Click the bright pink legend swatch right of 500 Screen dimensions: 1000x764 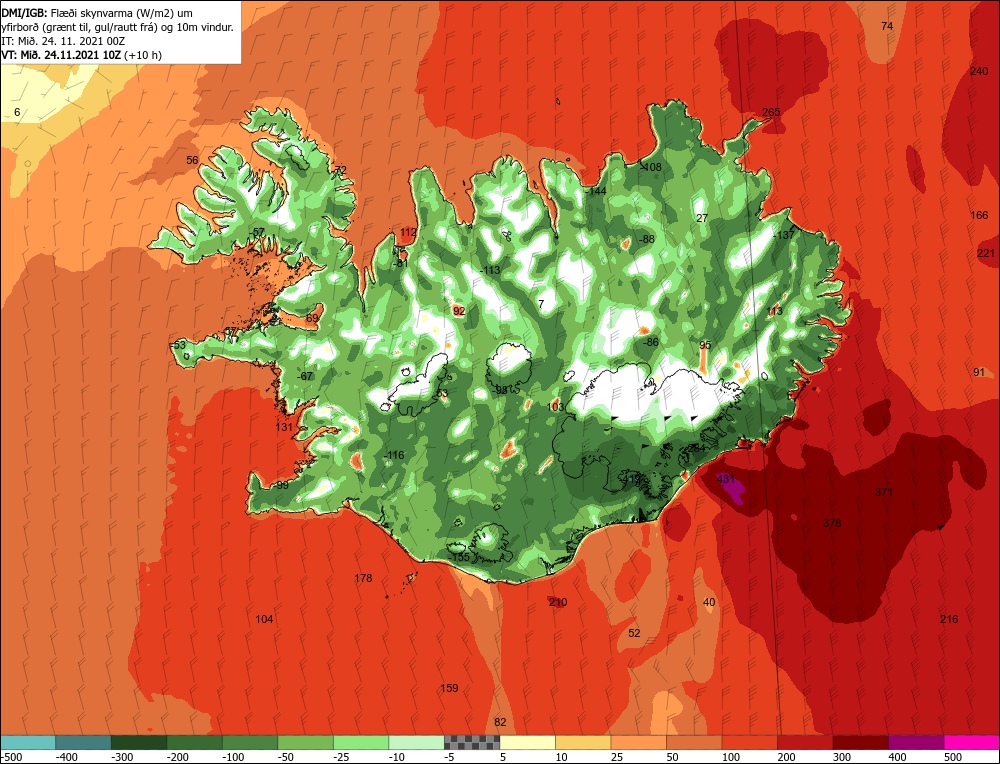tap(972, 742)
